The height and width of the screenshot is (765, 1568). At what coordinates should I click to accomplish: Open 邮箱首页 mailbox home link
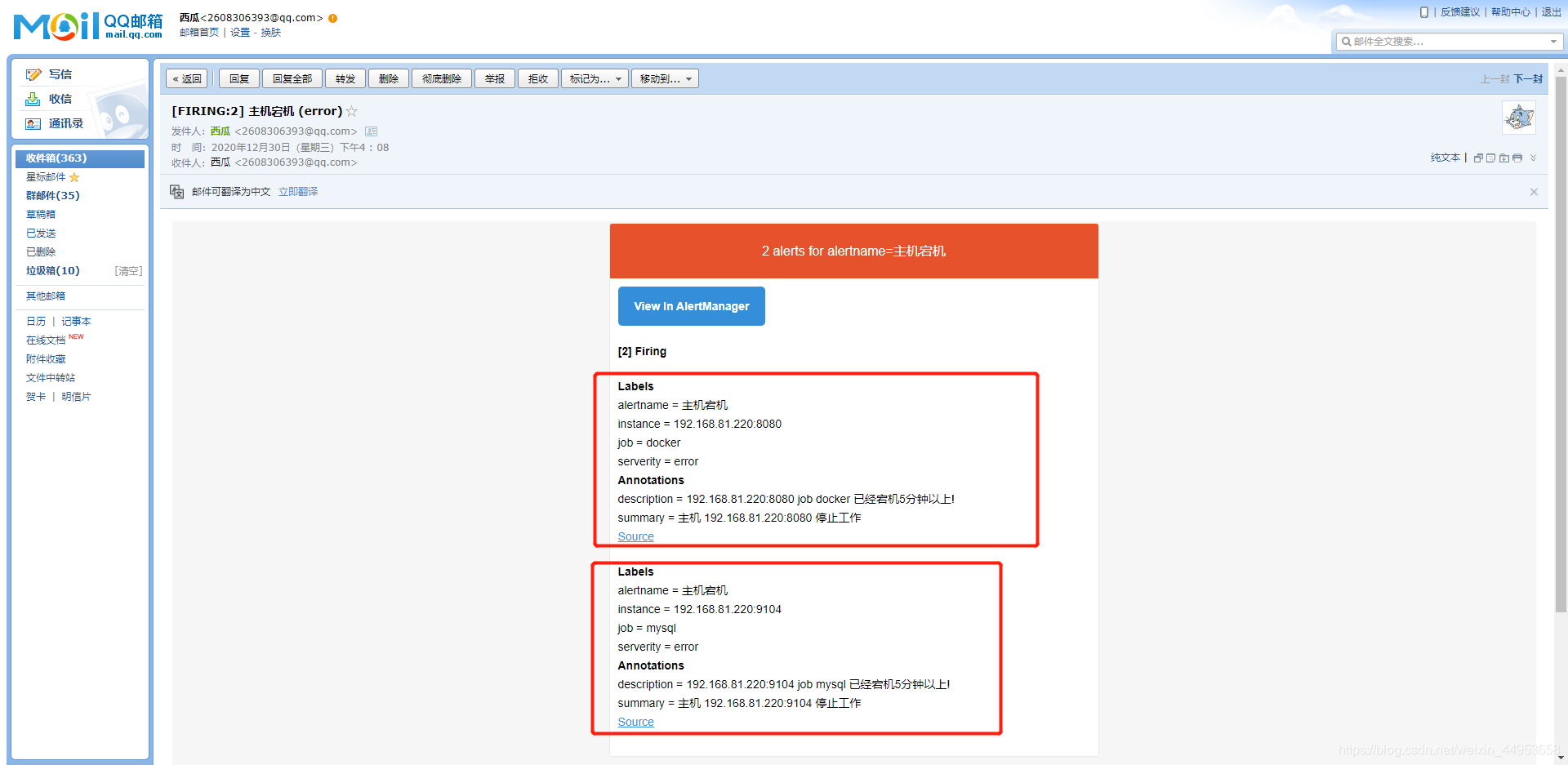199,33
